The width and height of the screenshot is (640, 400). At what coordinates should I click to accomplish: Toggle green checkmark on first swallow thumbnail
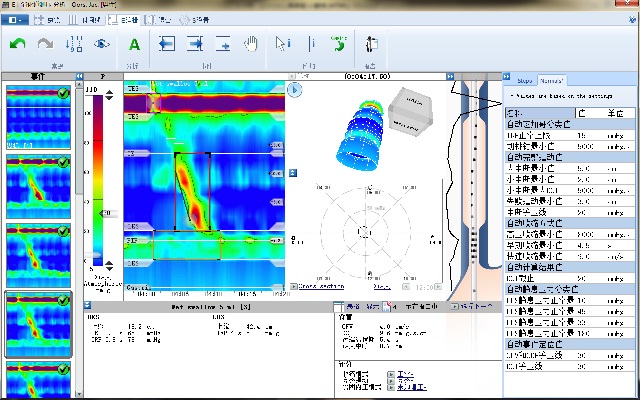pos(64,93)
